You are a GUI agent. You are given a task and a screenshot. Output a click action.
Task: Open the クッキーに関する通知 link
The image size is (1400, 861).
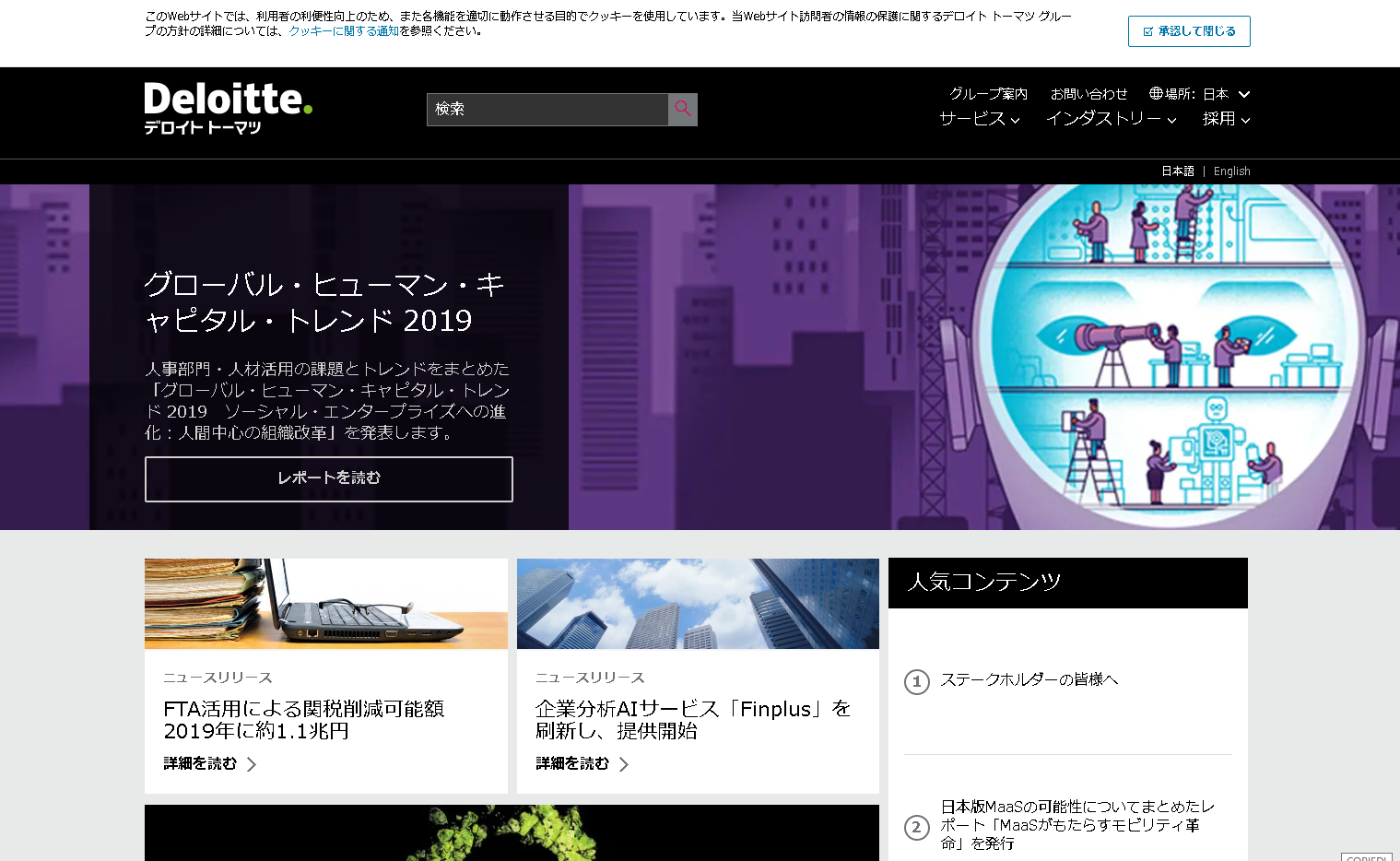344,31
